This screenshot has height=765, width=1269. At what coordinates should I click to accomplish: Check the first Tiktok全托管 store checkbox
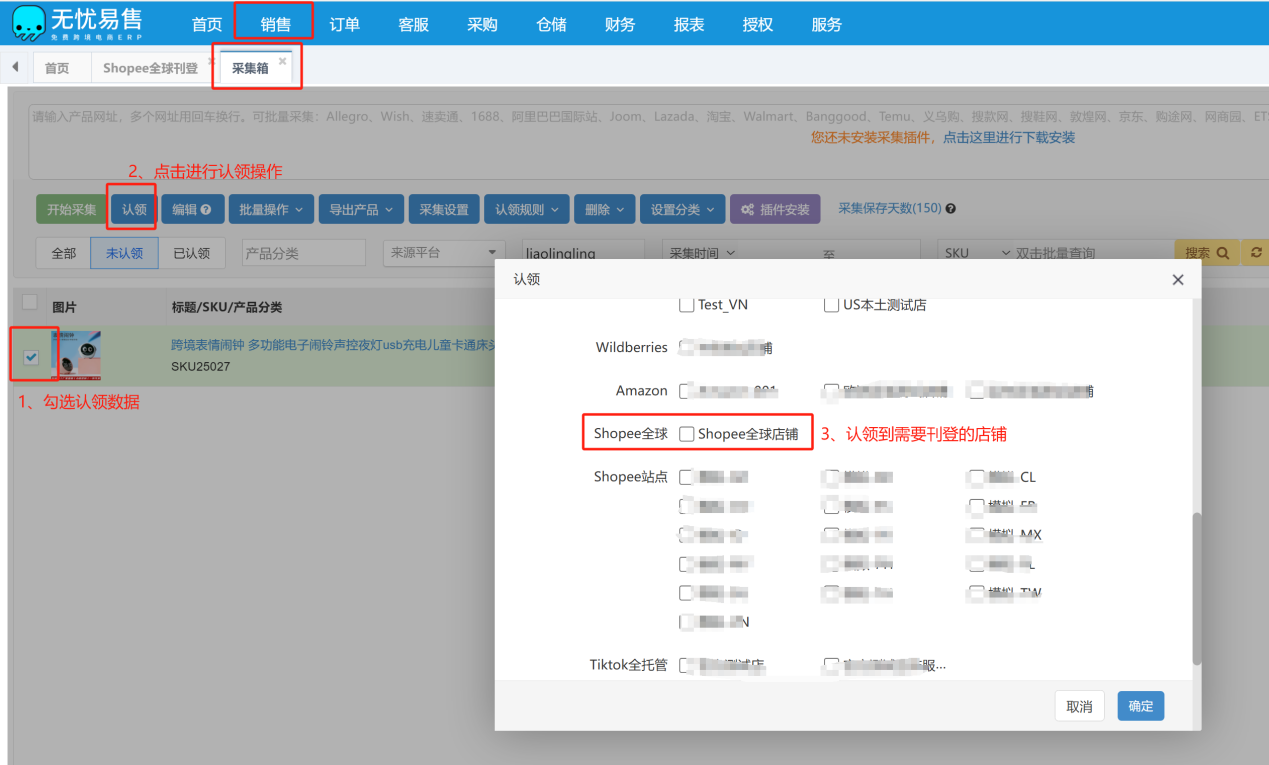click(686, 664)
